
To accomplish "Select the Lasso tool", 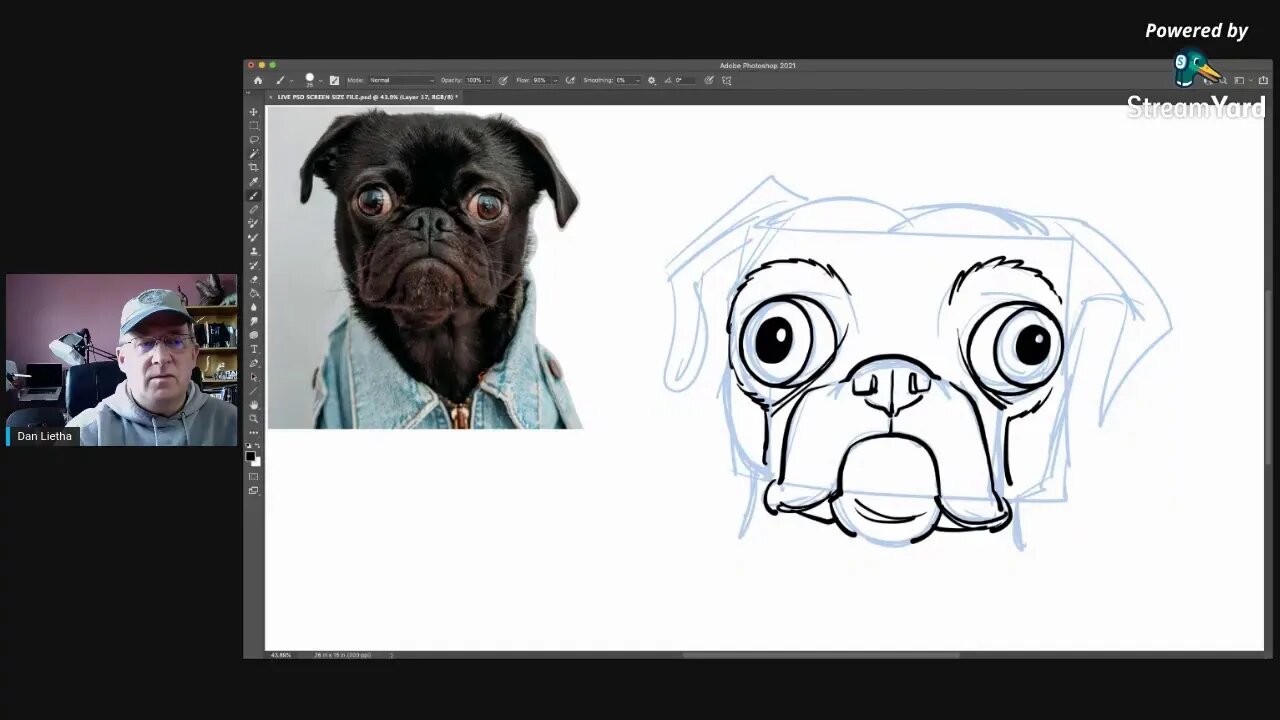I will tap(254, 139).
